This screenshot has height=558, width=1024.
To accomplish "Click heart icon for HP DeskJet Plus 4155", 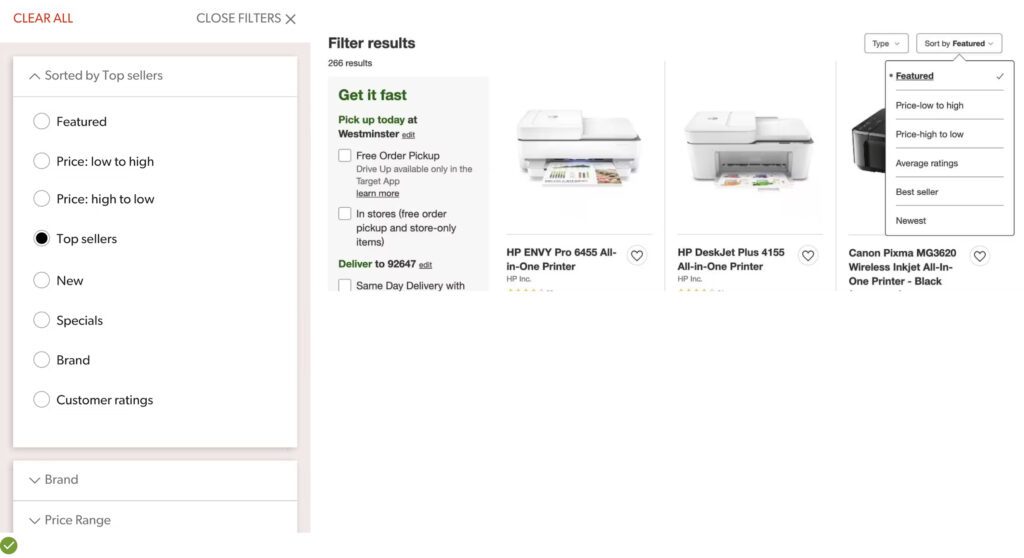I will click(x=808, y=256).
